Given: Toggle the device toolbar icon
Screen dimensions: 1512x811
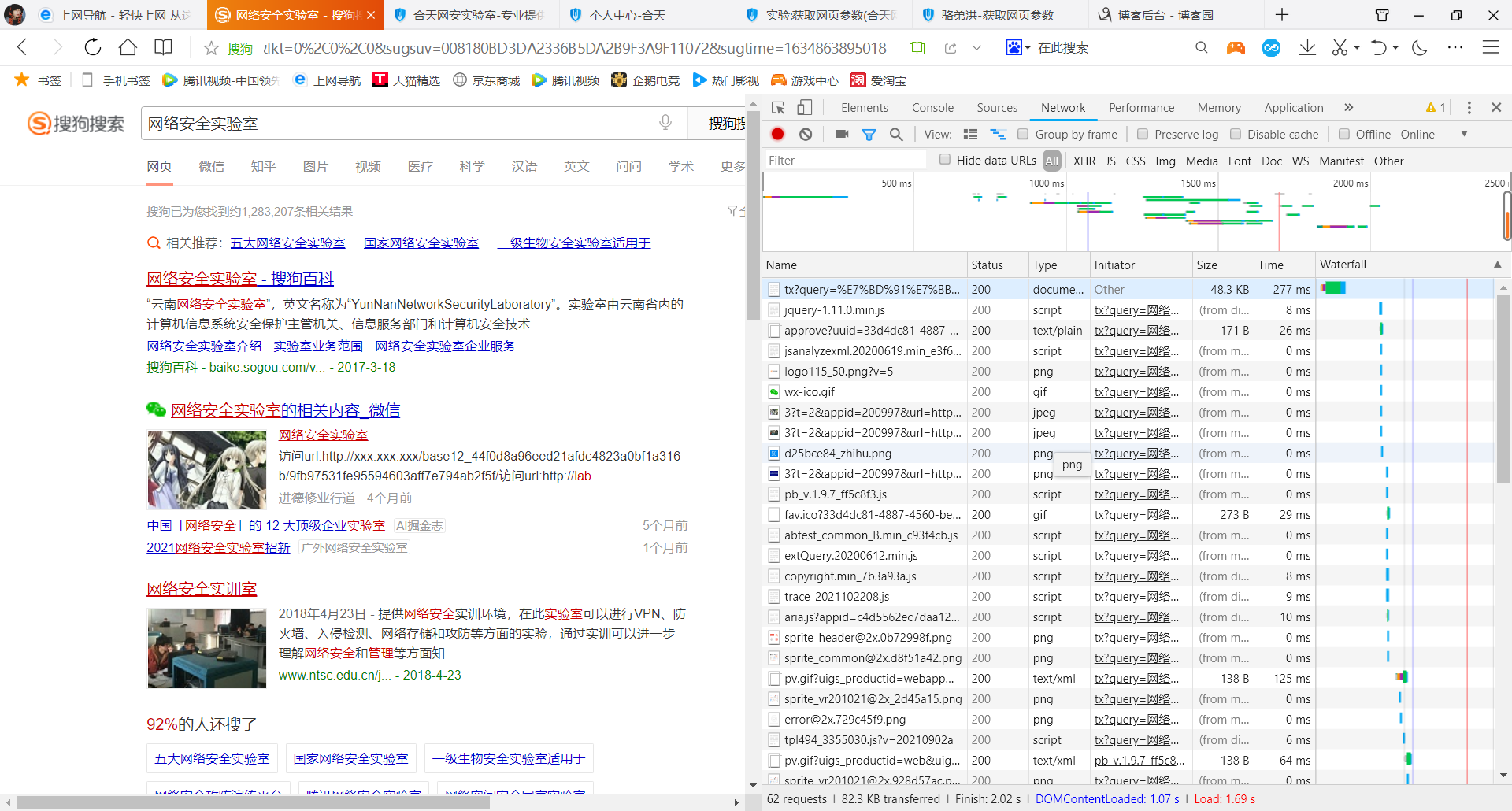Looking at the screenshot, I should (x=805, y=108).
